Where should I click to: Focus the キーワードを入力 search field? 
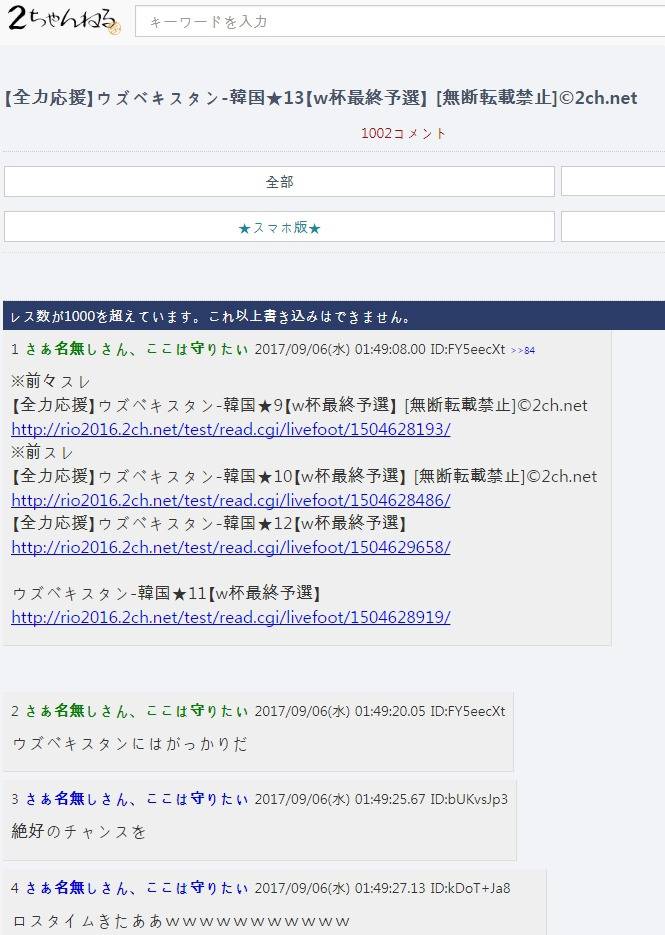coord(400,21)
